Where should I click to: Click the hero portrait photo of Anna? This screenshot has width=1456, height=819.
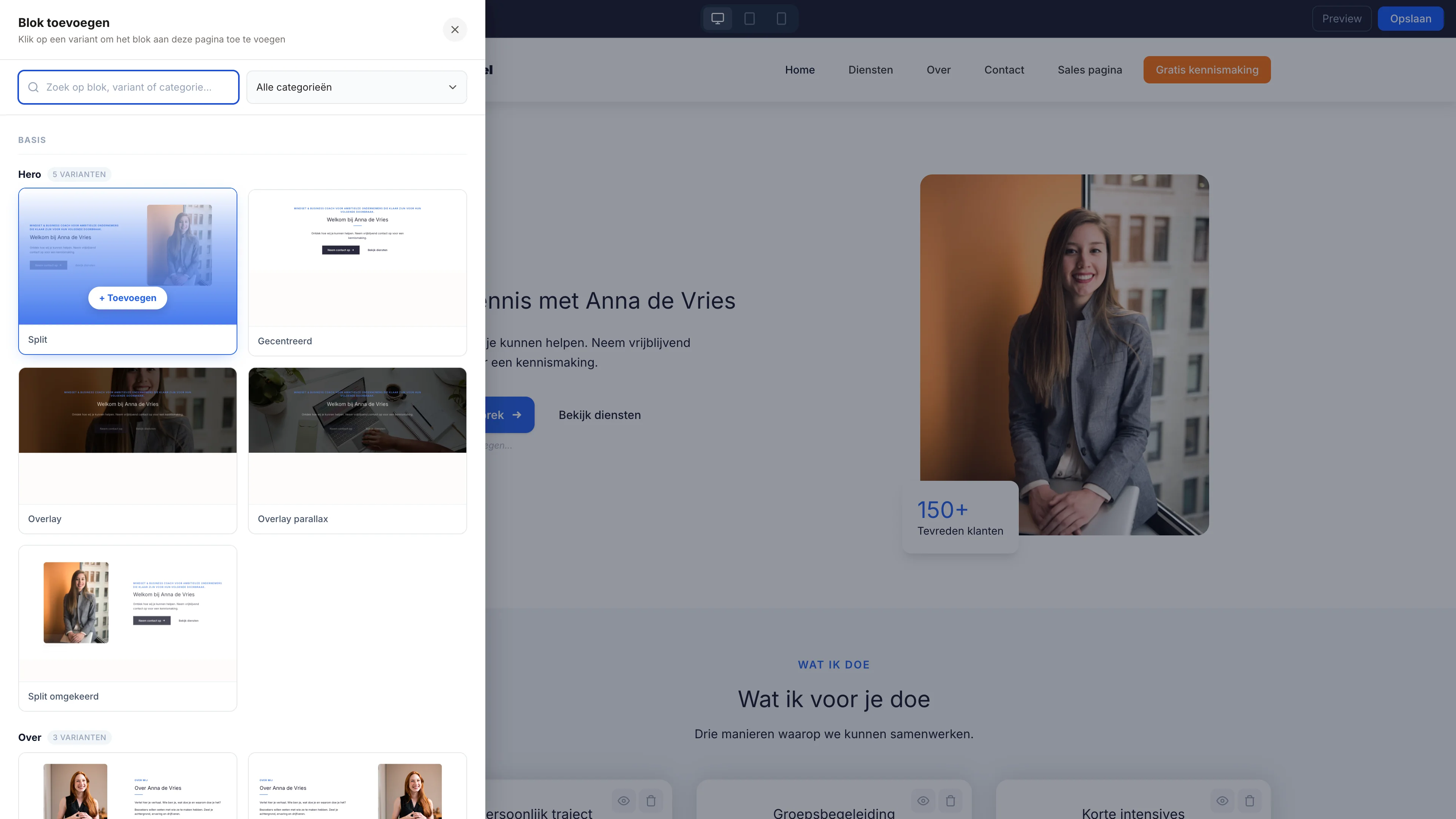1064,355
